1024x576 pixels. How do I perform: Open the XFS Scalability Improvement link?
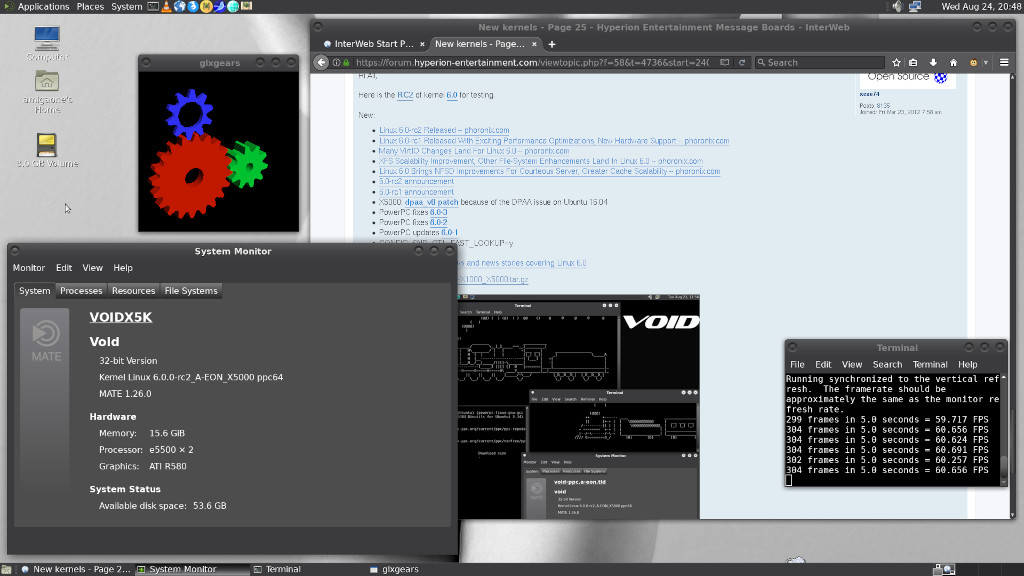click(541, 161)
